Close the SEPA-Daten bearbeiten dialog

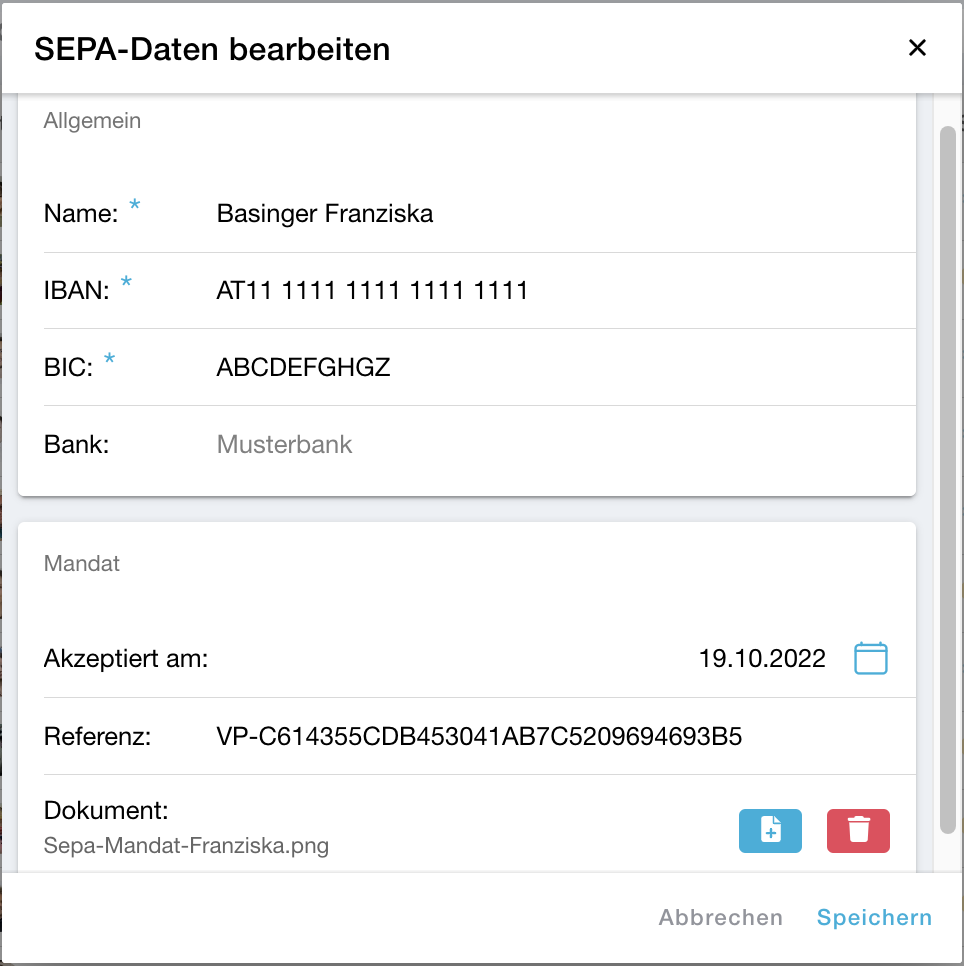coord(917,47)
